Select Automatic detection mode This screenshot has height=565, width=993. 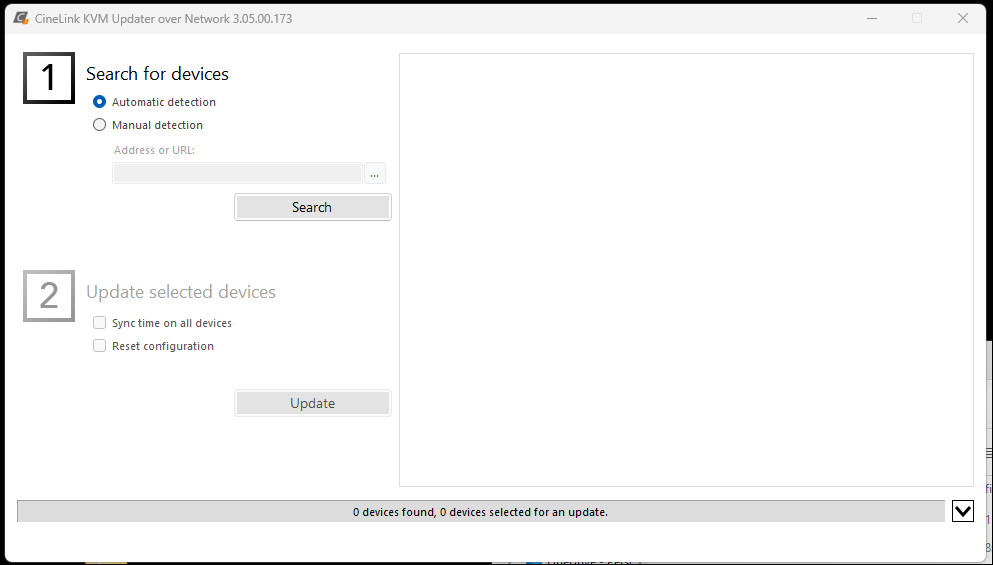tap(99, 102)
